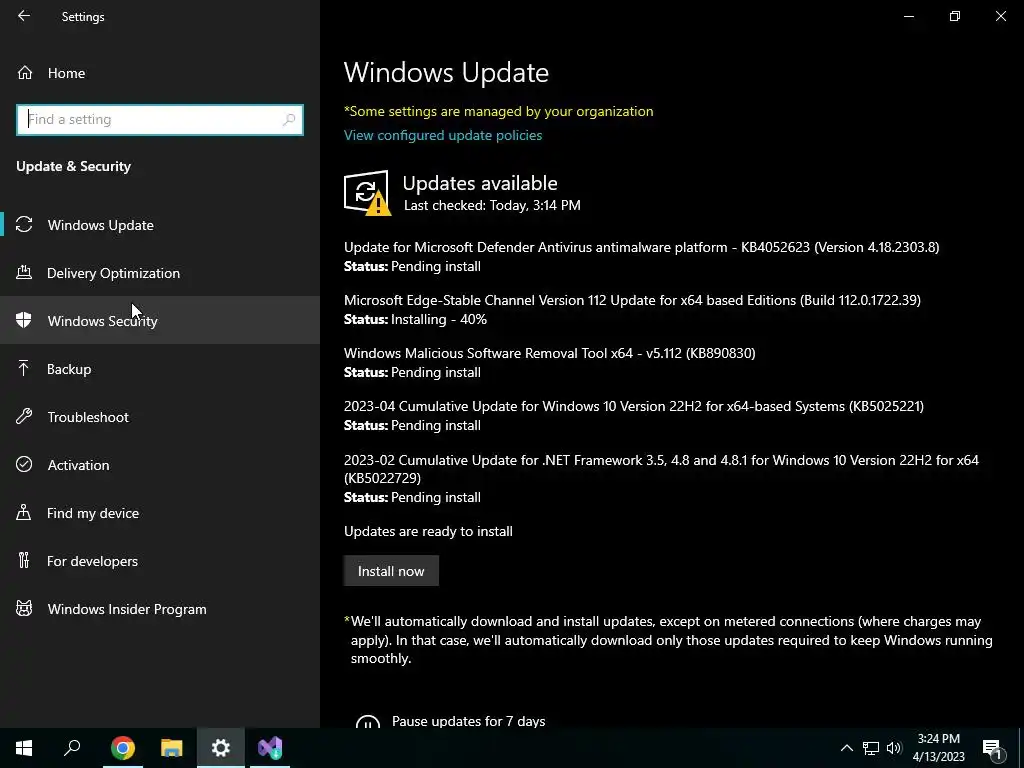The height and width of the screenshot is (768, 1024).
Task: Open Delivery Optimization section
Action: tap(160, 272)
